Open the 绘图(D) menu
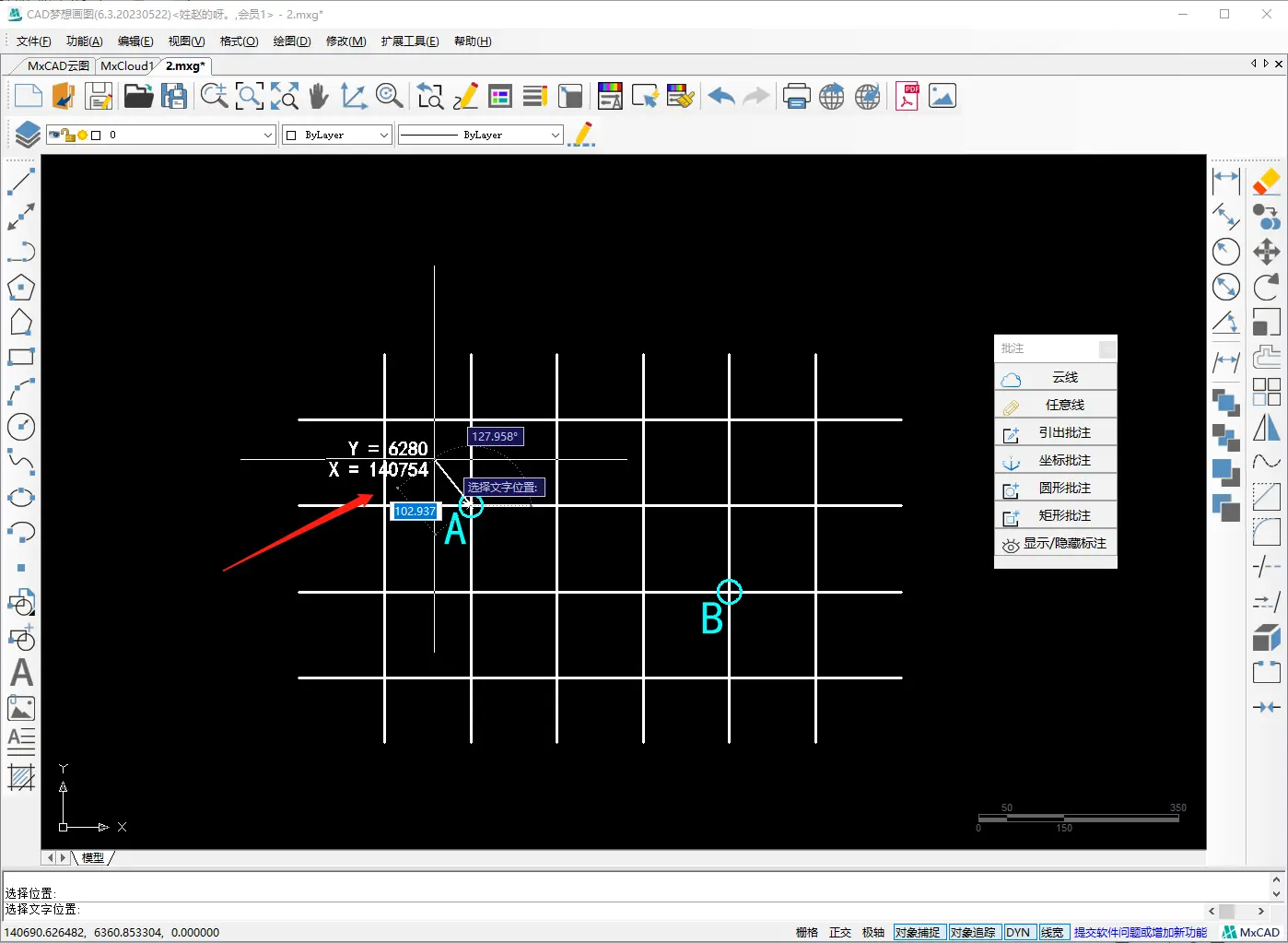 tap(292, 41)
